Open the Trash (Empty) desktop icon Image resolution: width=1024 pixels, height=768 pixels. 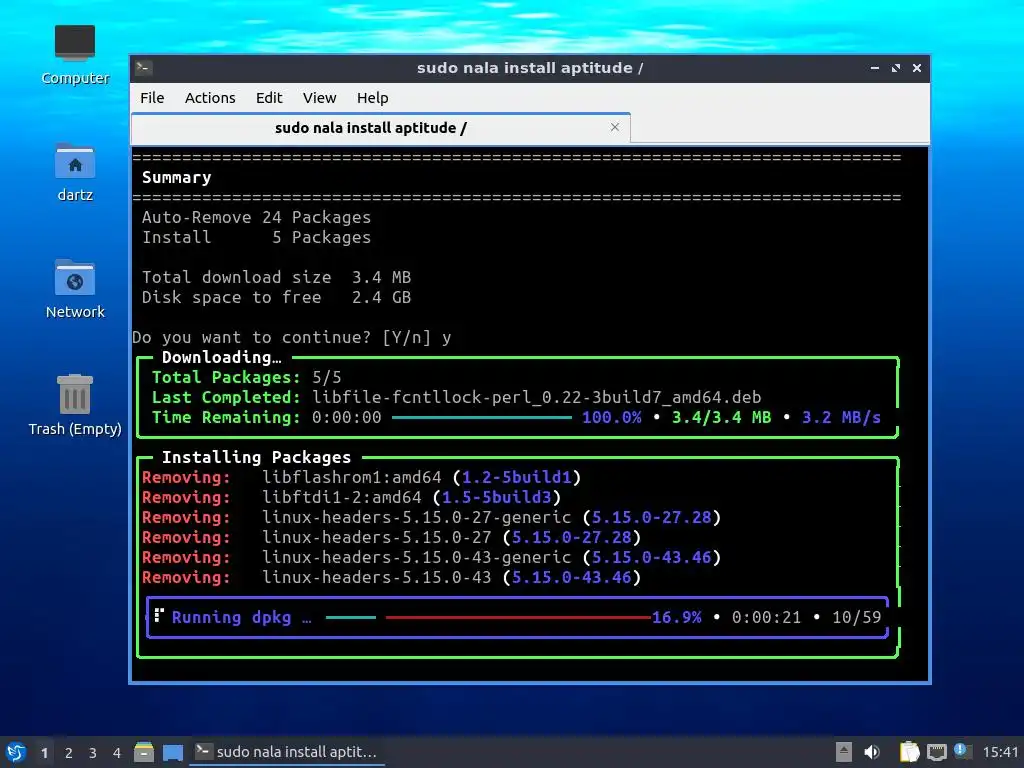tap(75, 405)
